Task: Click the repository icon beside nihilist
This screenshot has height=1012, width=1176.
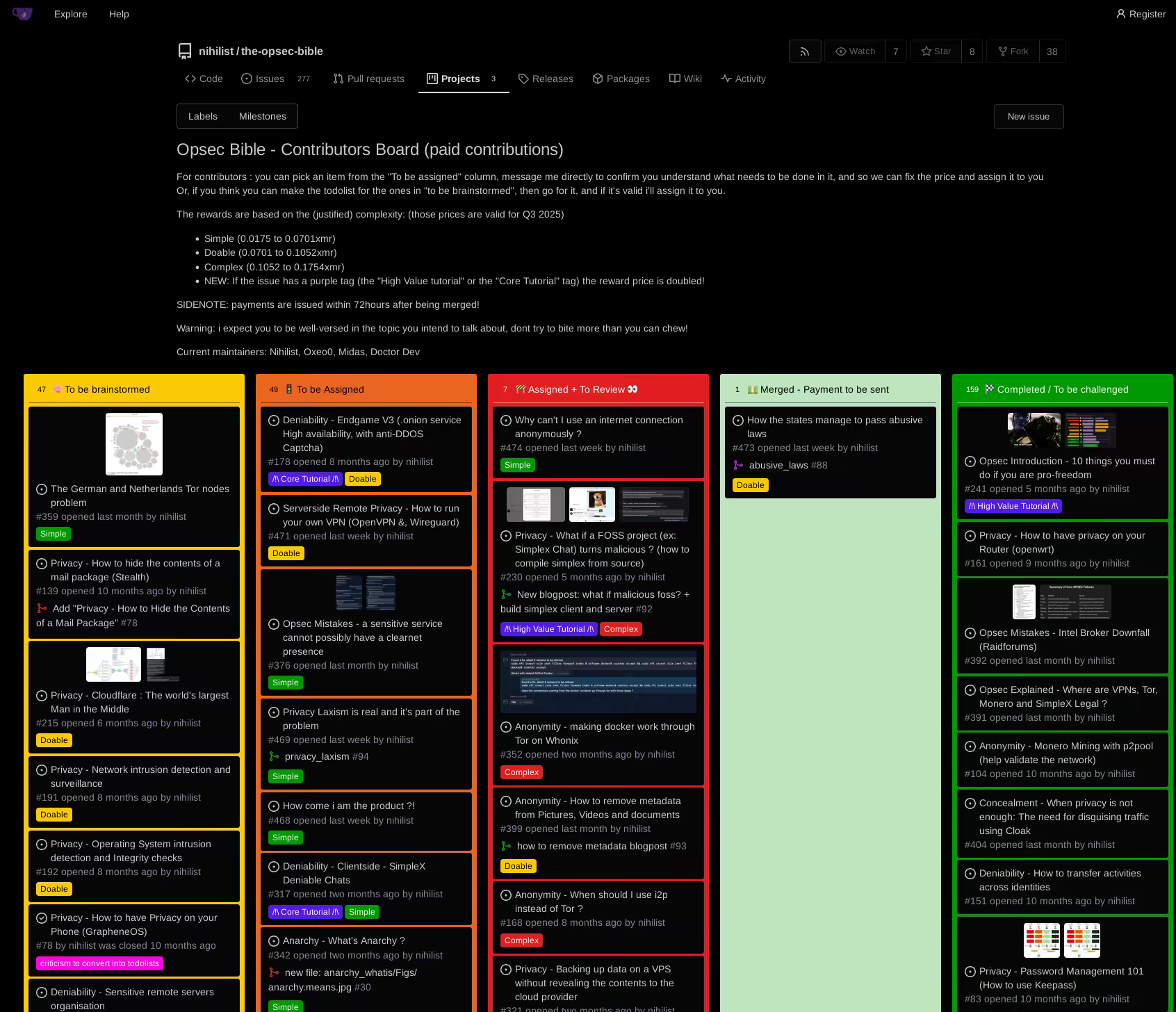Action: [185, 51]
